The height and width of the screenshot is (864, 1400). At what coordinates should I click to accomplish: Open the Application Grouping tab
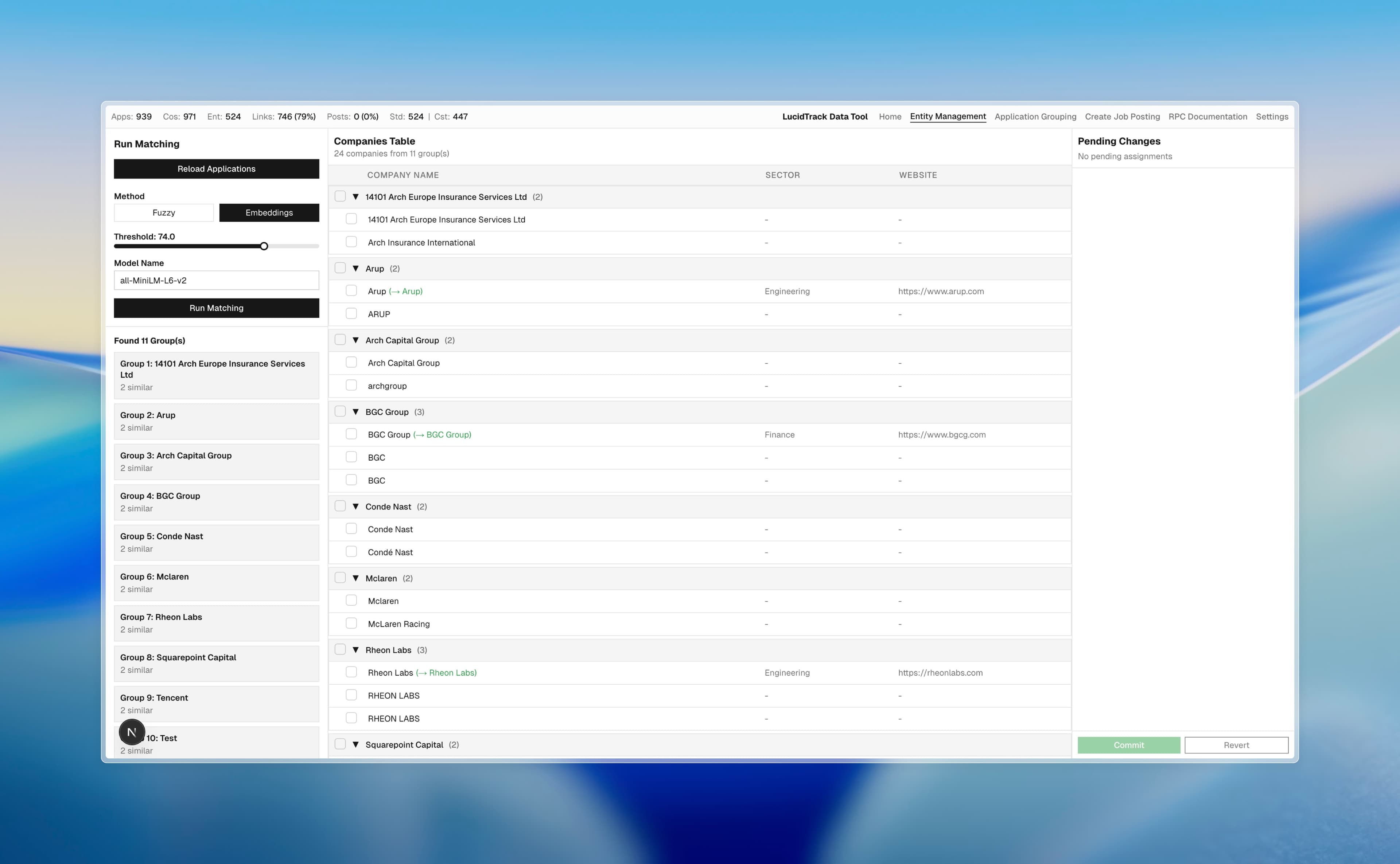(1035, 117)
